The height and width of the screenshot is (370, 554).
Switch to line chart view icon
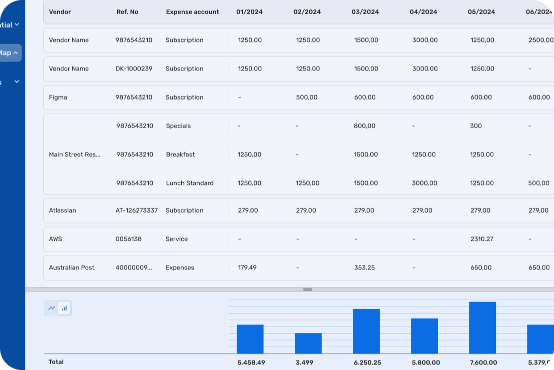pyautogui.click(x=52, y=308)
